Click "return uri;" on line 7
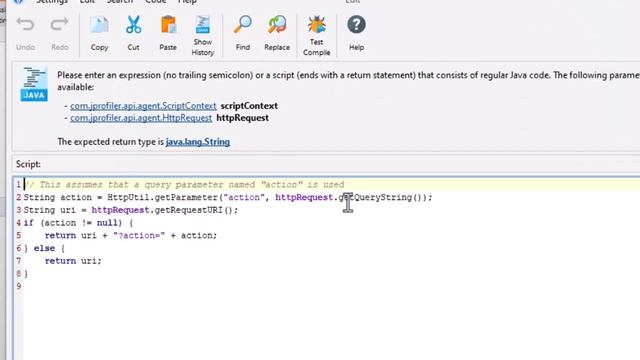Screen dimensions: 640x360 (73, 261)
